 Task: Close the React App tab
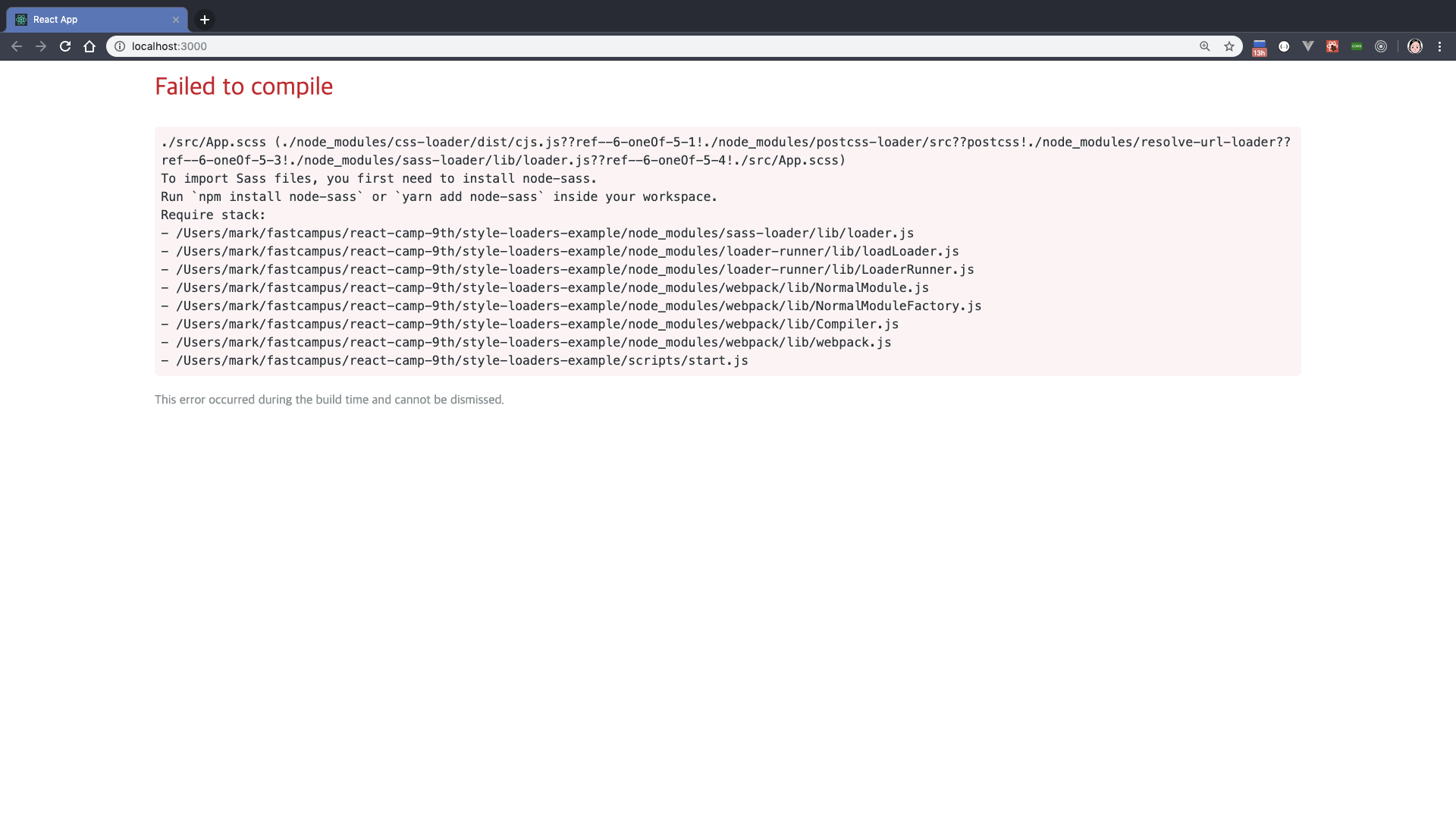[x=176, y=20]
